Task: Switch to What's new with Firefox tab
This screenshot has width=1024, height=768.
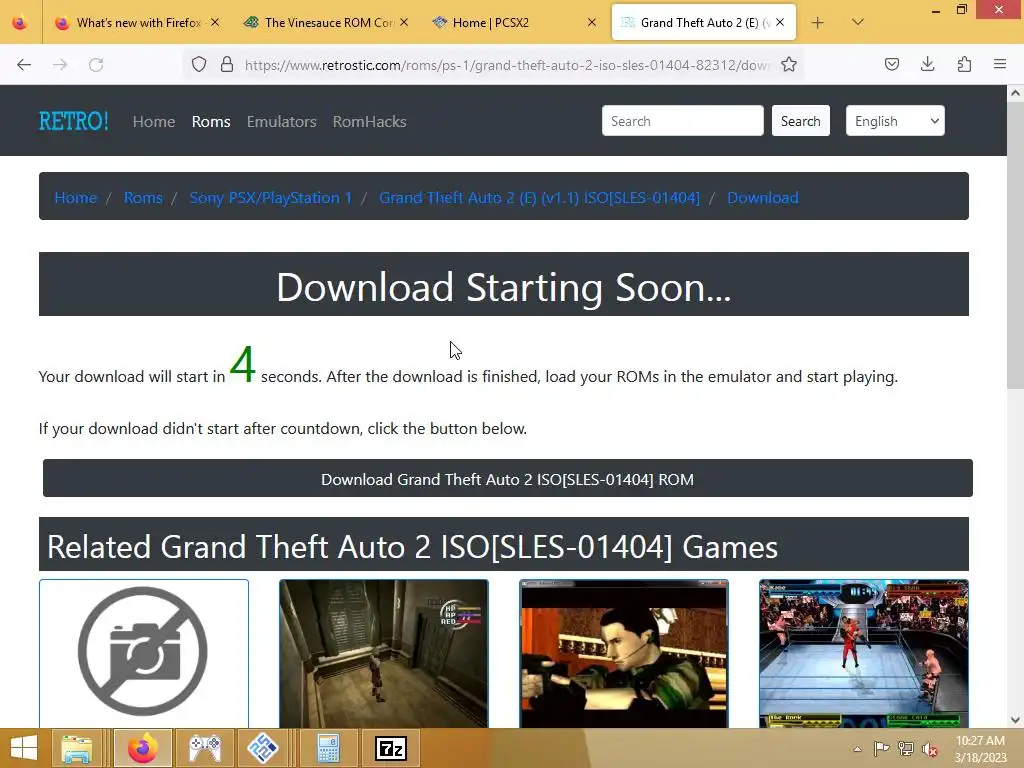Action: tap(138, 22)
